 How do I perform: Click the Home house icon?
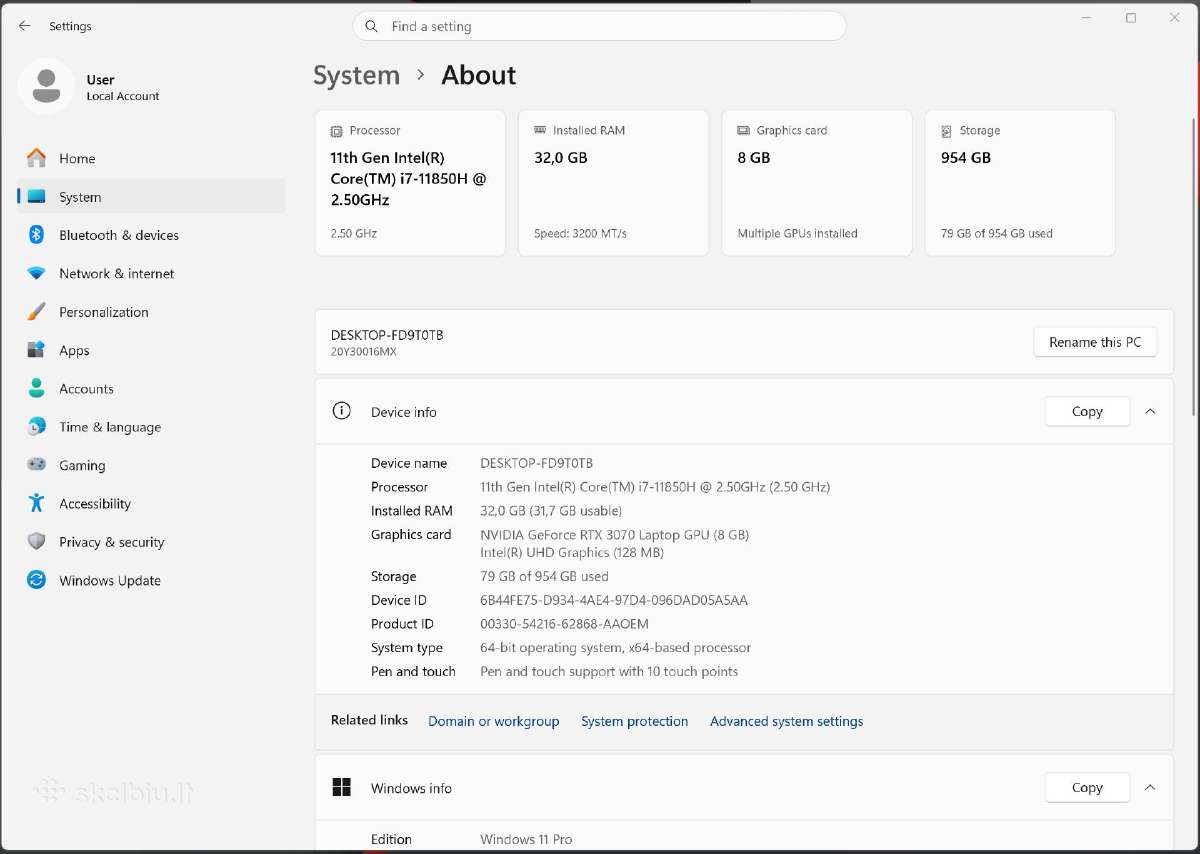click(x=37, y=158)
